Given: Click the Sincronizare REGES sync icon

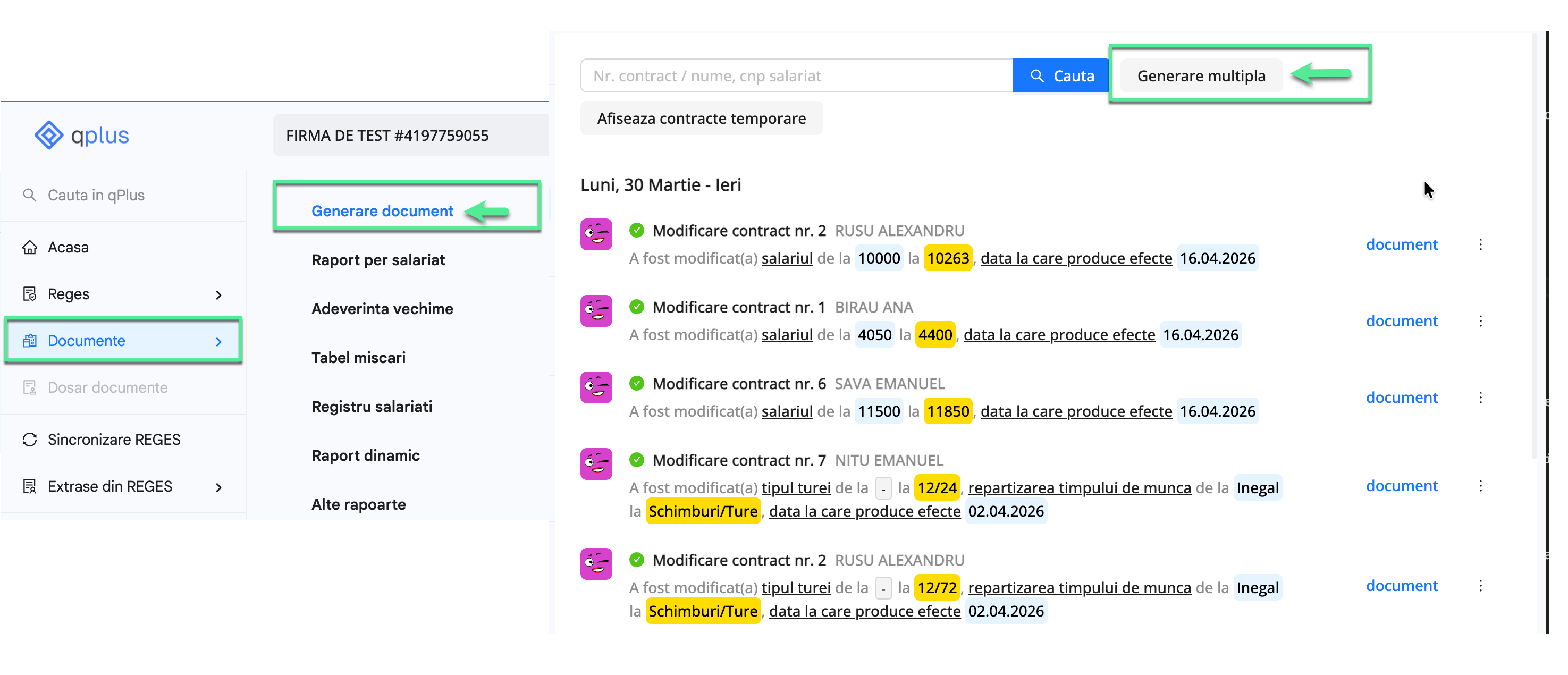Looking at the screenshot, I should pyautogui.click(x=30, y=439).
